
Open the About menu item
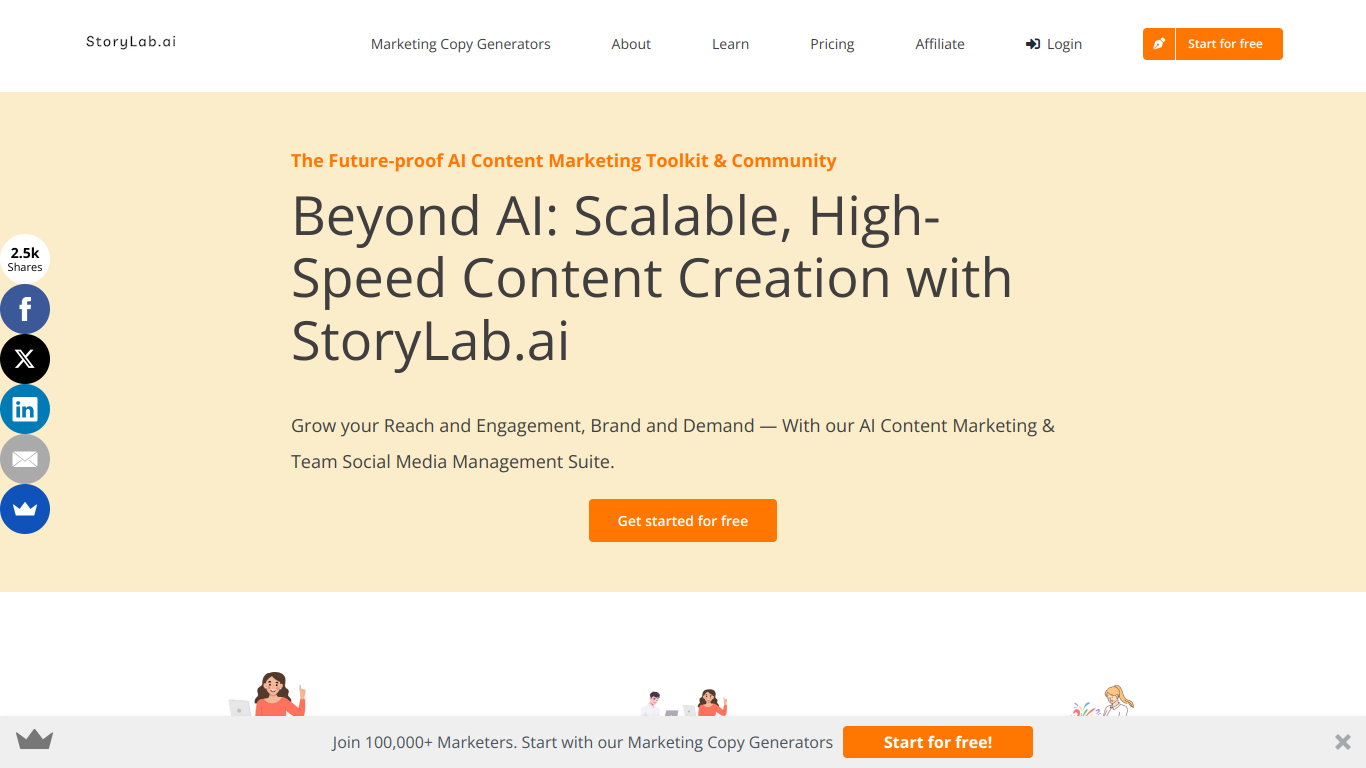click(x=631, y=44)
